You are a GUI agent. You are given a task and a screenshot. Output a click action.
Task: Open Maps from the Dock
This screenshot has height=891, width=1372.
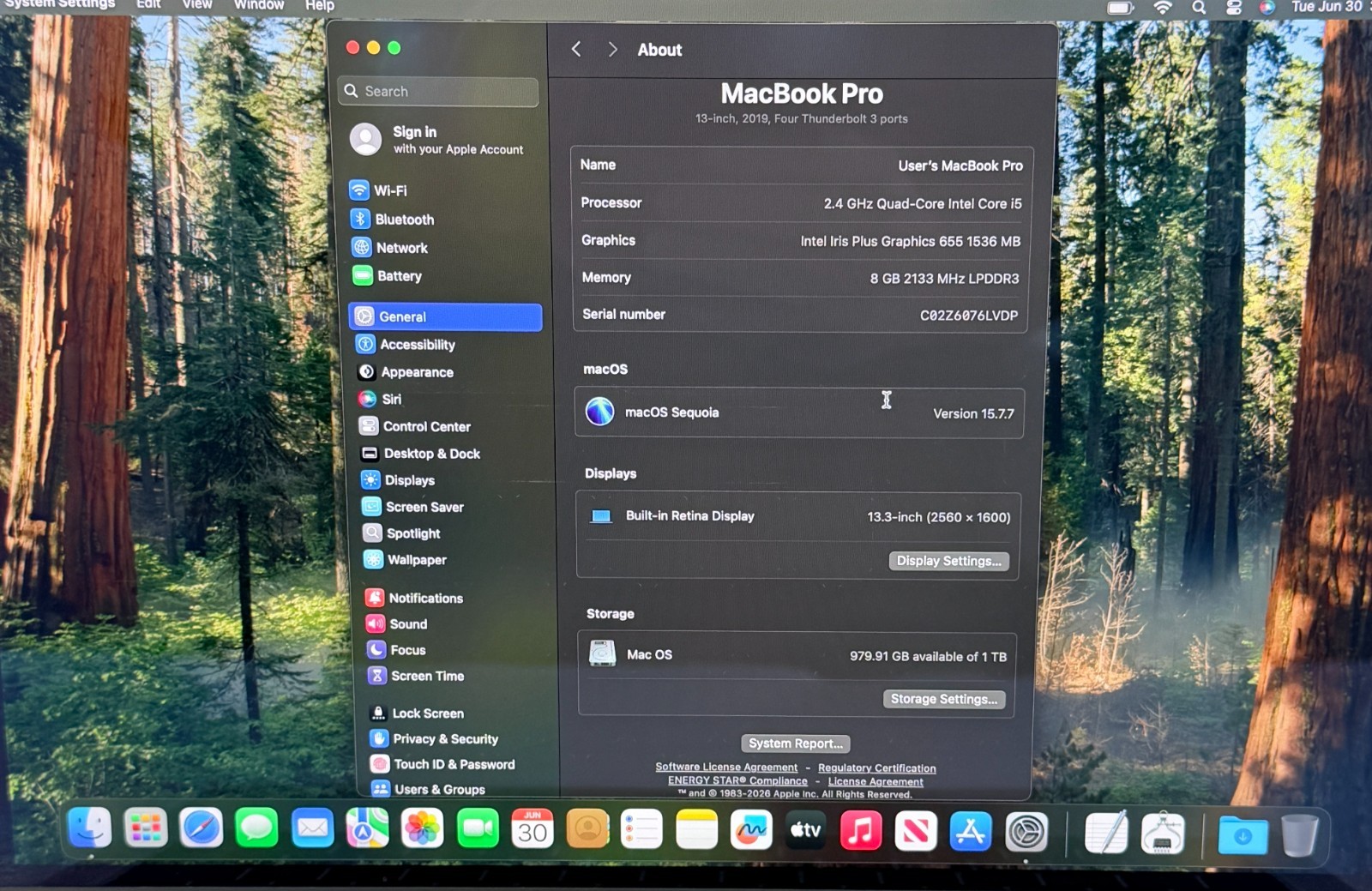(x=367, y=828)
